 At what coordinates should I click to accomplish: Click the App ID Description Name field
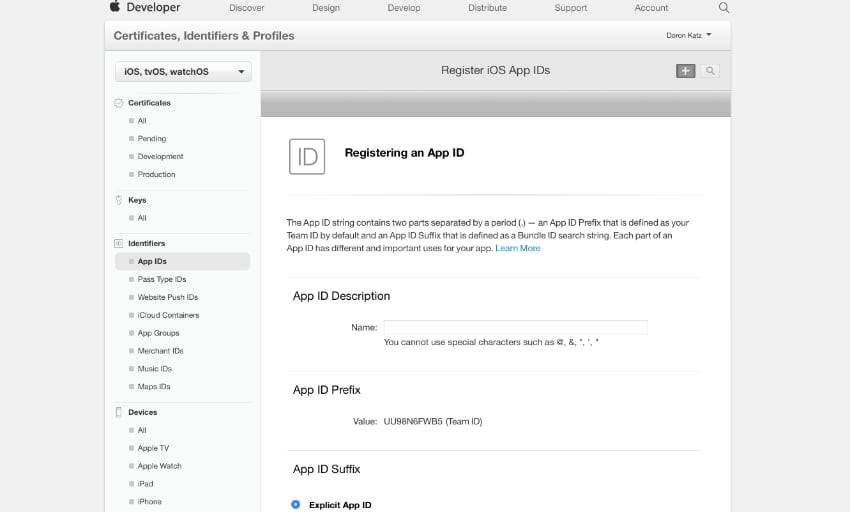516,327
